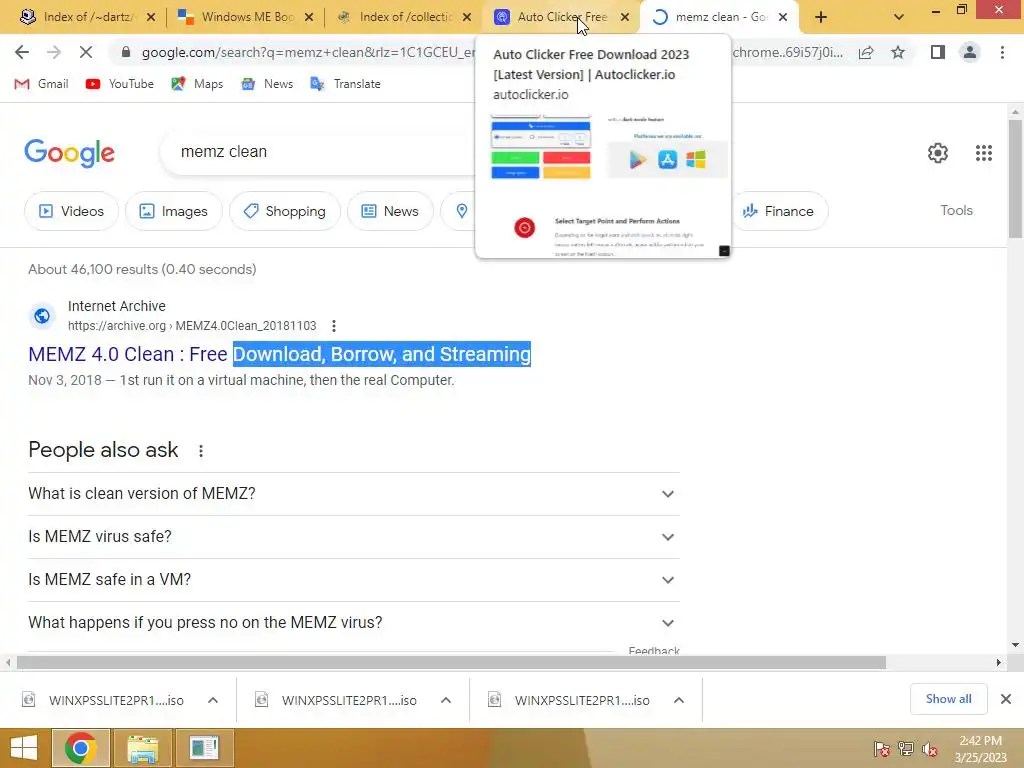Open Chrome side panel
1024x768 pixels.
[x=938, y=52]
